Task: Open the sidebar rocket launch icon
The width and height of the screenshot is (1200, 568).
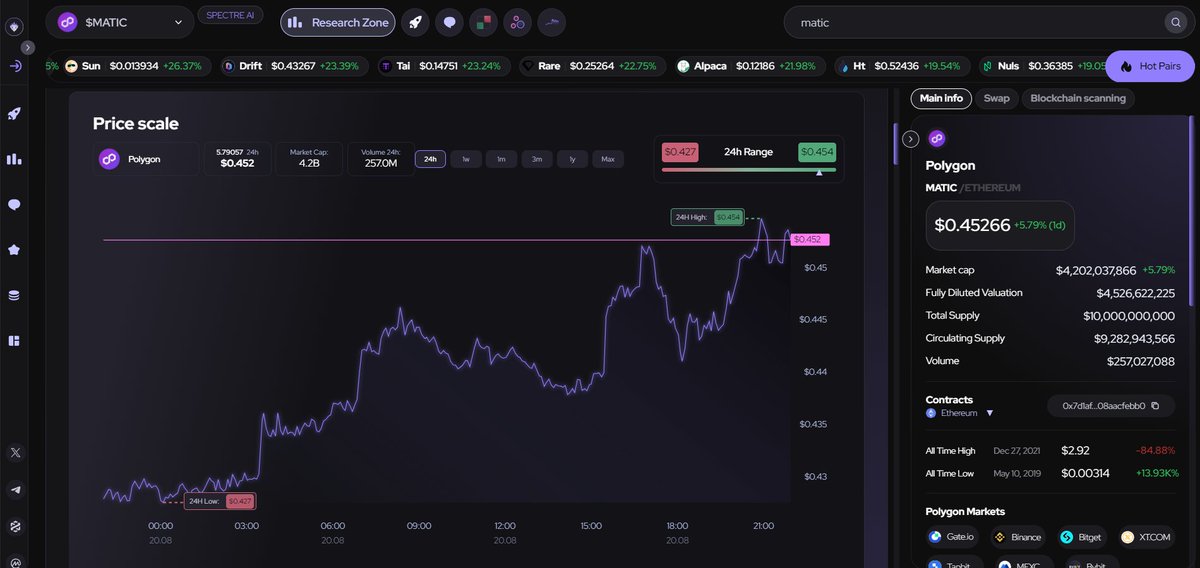Action: (14, 113)
